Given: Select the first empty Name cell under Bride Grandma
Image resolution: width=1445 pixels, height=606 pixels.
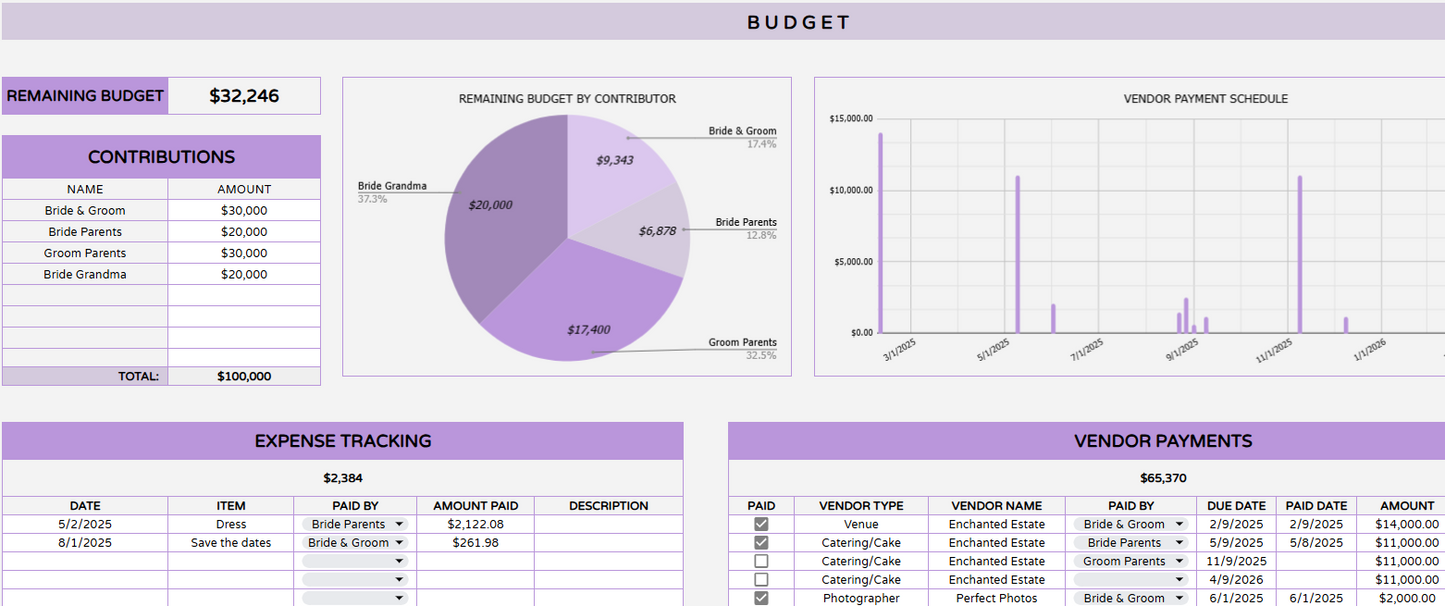Looking at the screenshot, I should [85, 295].
